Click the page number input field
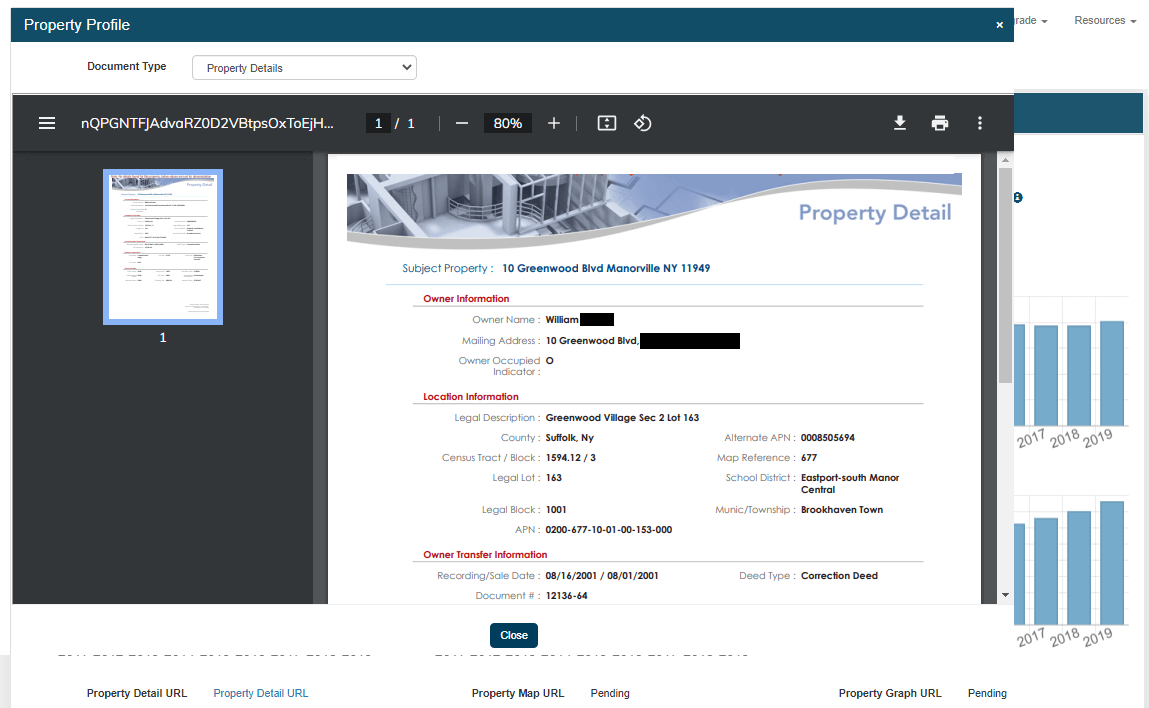The width and height of the screenshot is (1149, 708). (x=378, y=123)
